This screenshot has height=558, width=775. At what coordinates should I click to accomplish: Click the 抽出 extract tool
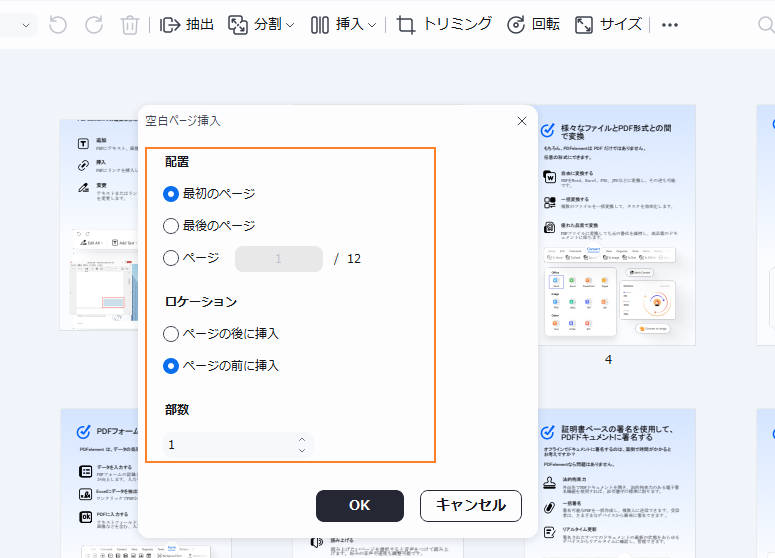click(x=187, y=24)
